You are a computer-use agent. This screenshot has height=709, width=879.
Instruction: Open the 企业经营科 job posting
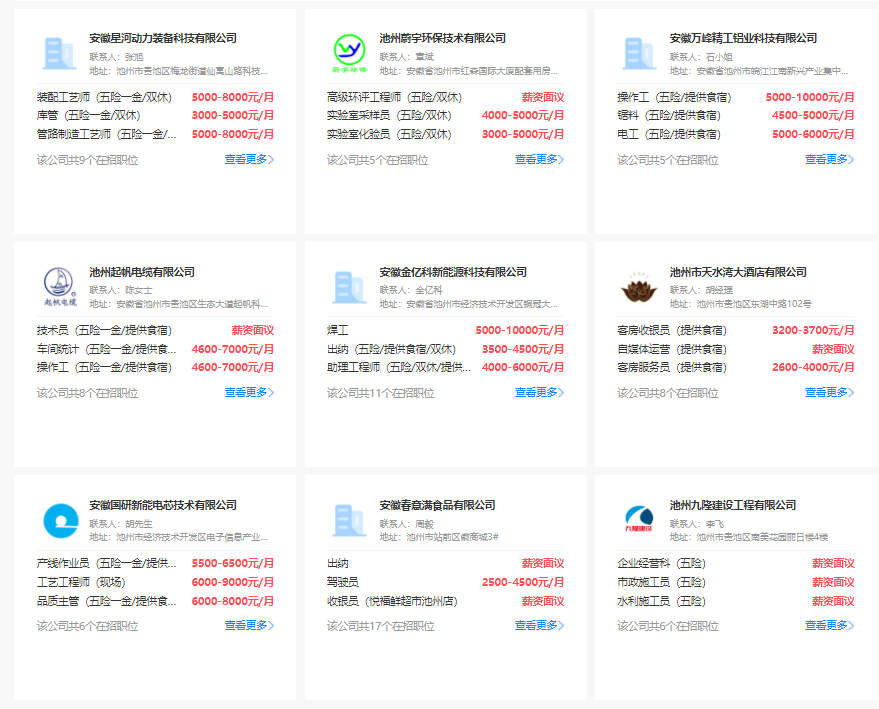point(661,563)
